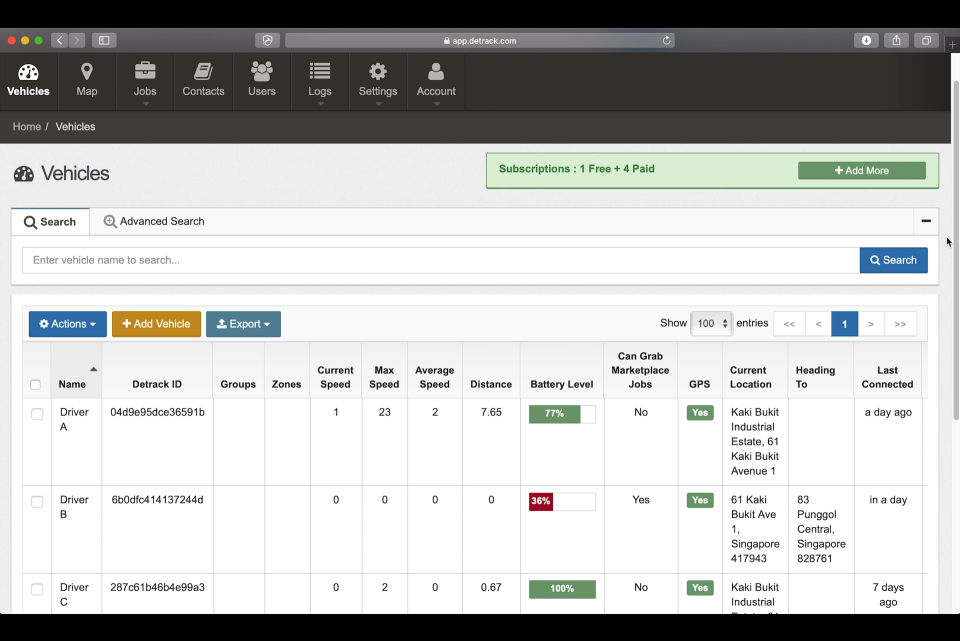Go to Users page icon
The width and height of the screenshot is (960, 641).
click(x=262, y=72)
